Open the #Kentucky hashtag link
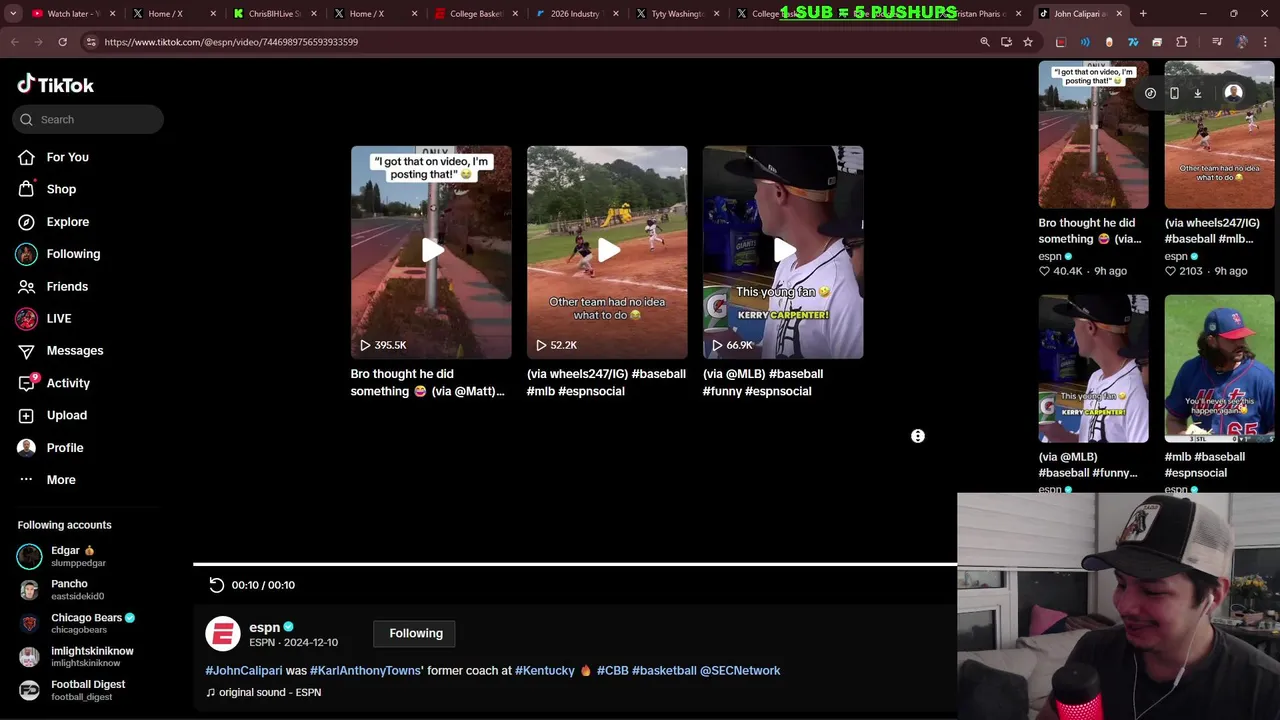This screenshot has height=720, width=1280. click(x=545, y=670)
